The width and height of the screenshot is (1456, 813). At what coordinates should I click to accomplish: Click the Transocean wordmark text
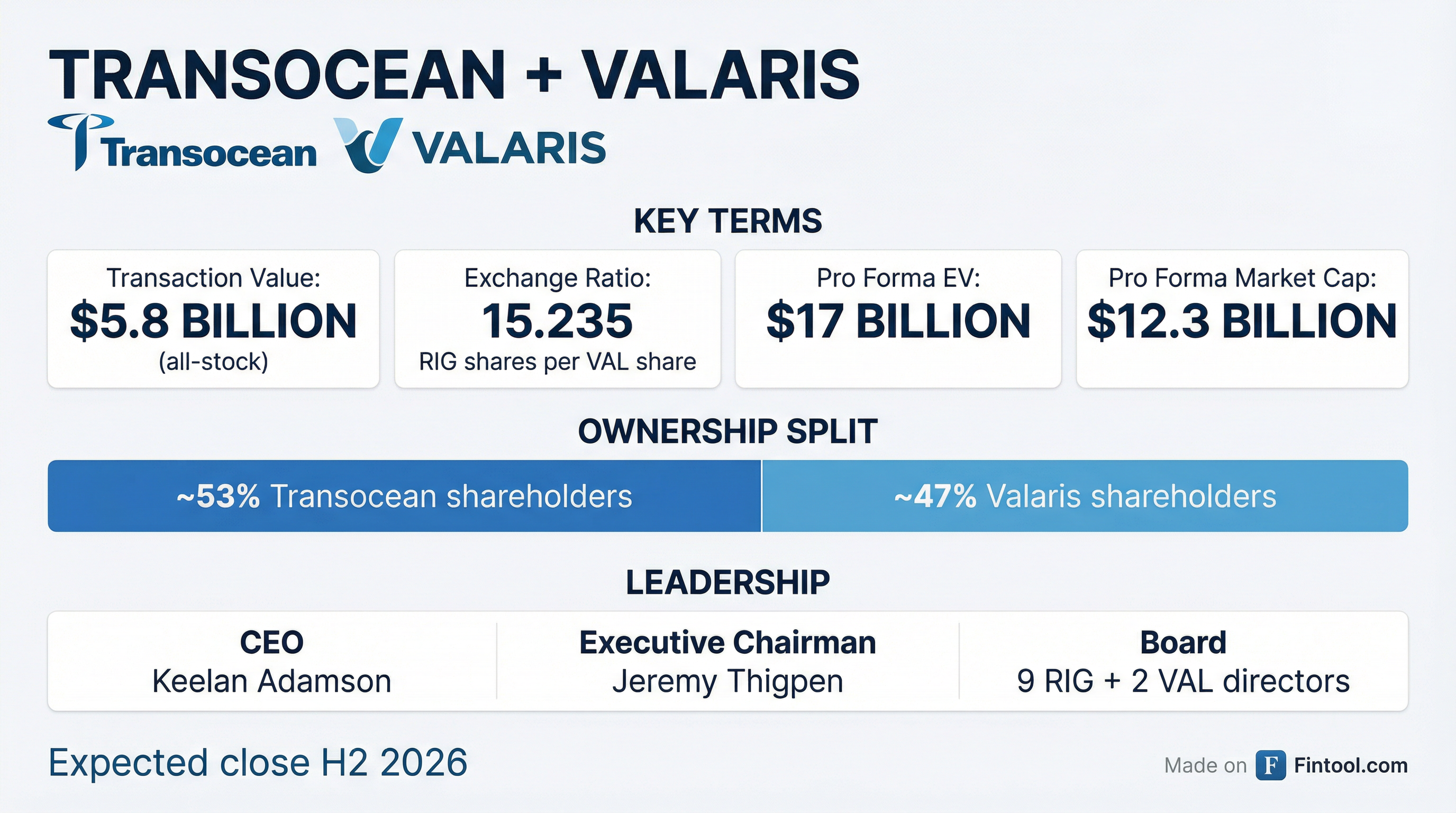pos(209,152)
